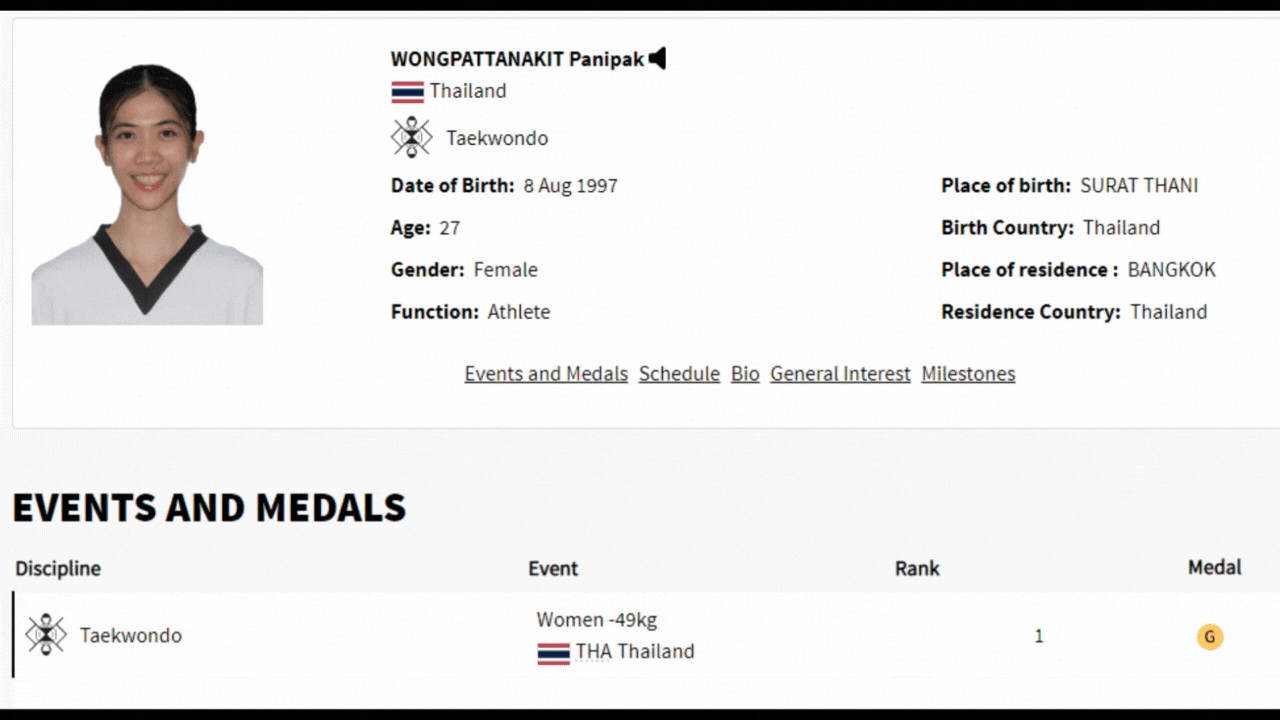Select the Women -49kg event text
The image size is (1280, 720).
pyautogui.click(x=597, y=620)
